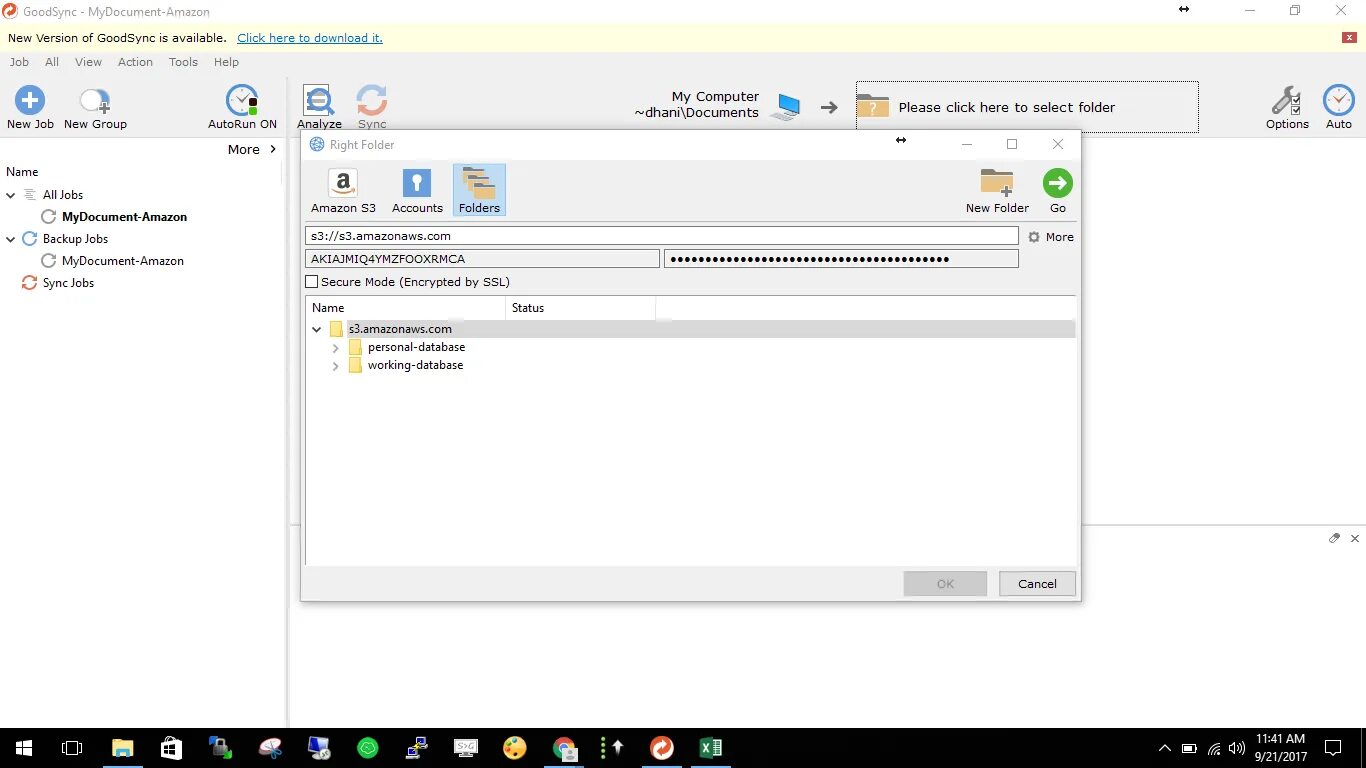Click the My Computer laptop icon
1366x768 pixels.
[789, 106]
